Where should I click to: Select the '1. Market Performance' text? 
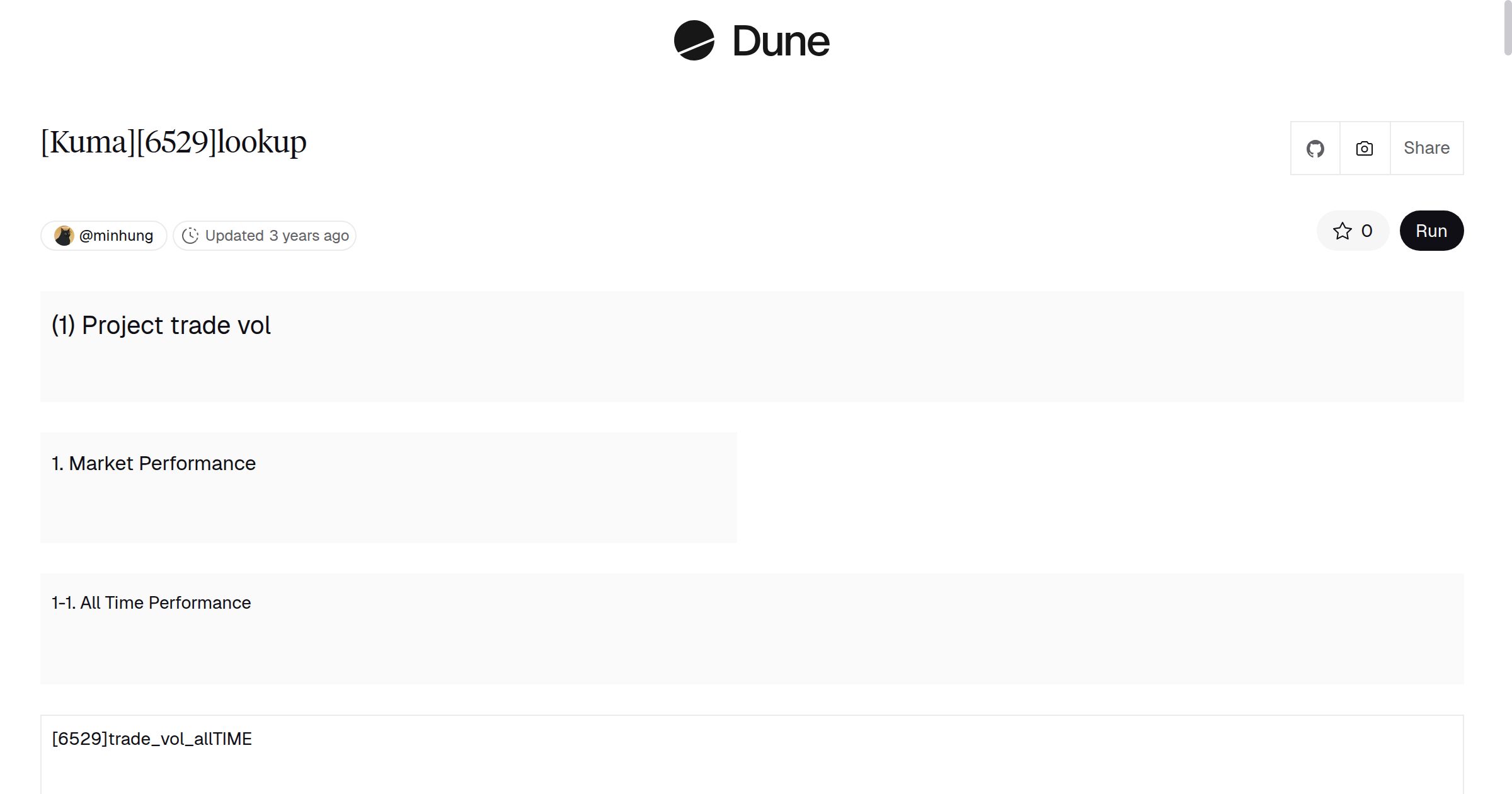pyautogui.click(x=153, y=464)
